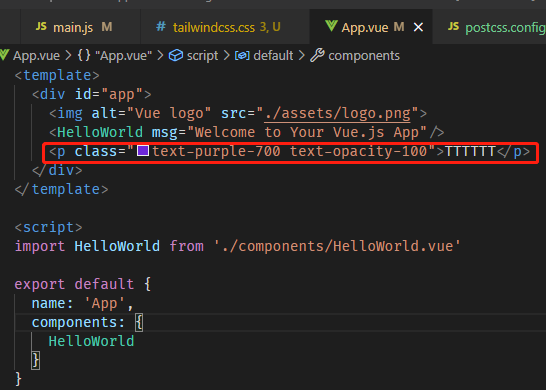Image resolution: width=546 pixels, height=390 pixels.
Task: Click the "Welcome to Your Vue.js App" string
Action: coord(307,132)
